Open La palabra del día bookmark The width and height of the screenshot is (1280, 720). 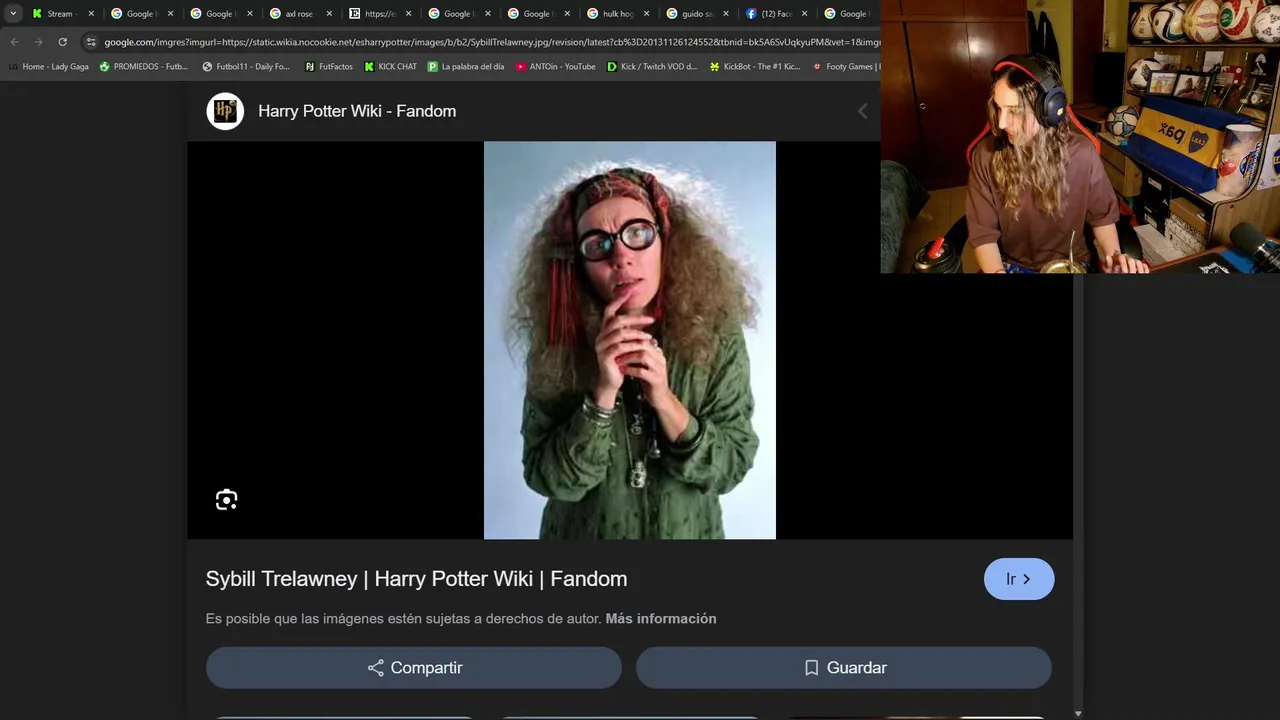pyautogui.click(x=466, y=67)
